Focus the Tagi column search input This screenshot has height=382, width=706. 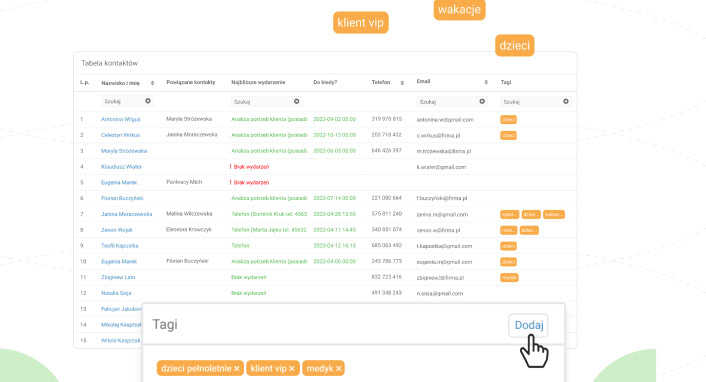pyautogui.click(x=531, y=101)
